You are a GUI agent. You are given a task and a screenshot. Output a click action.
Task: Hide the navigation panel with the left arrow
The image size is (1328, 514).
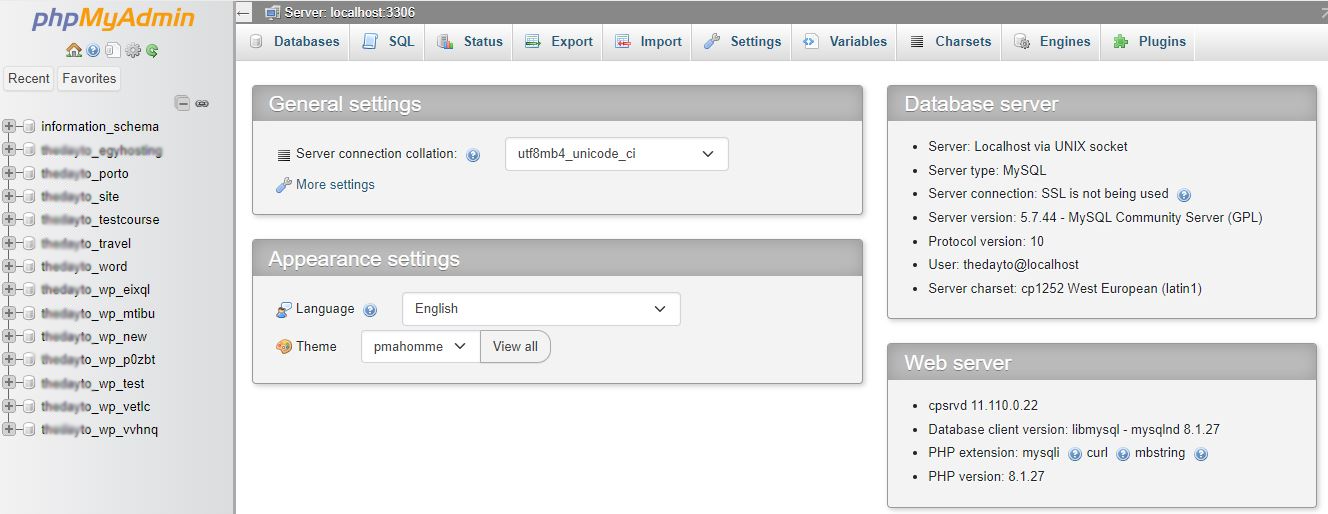pyautogui.click(x=244, y=13)
